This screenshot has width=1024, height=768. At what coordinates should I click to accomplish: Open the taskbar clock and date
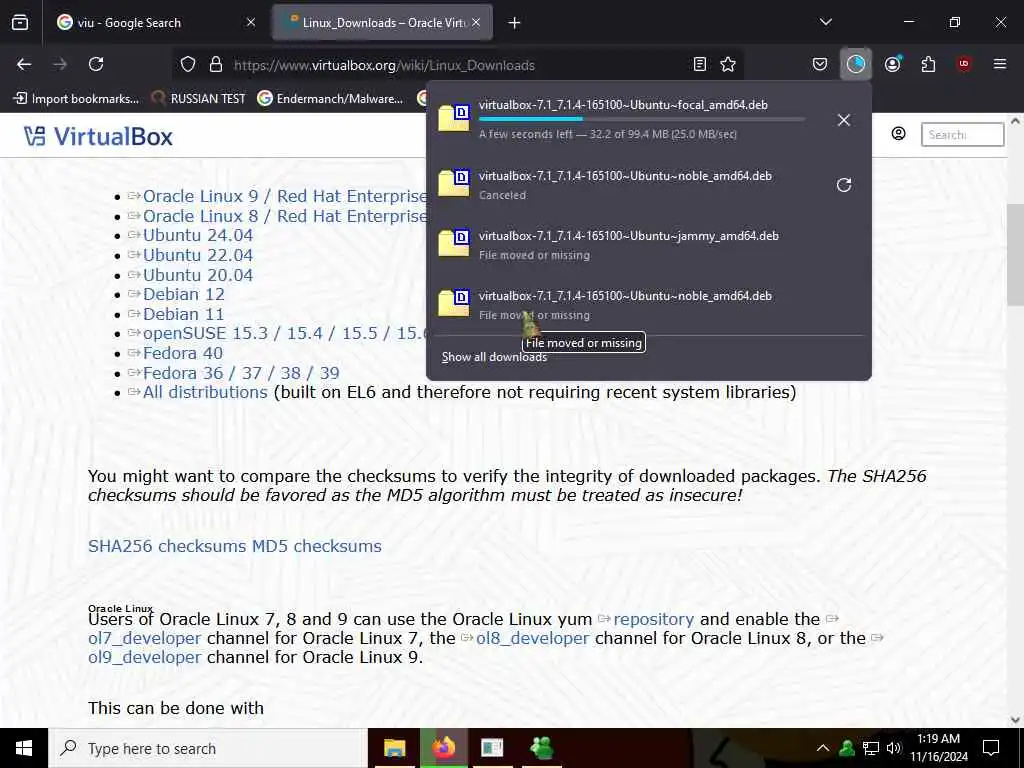point(938,748)
